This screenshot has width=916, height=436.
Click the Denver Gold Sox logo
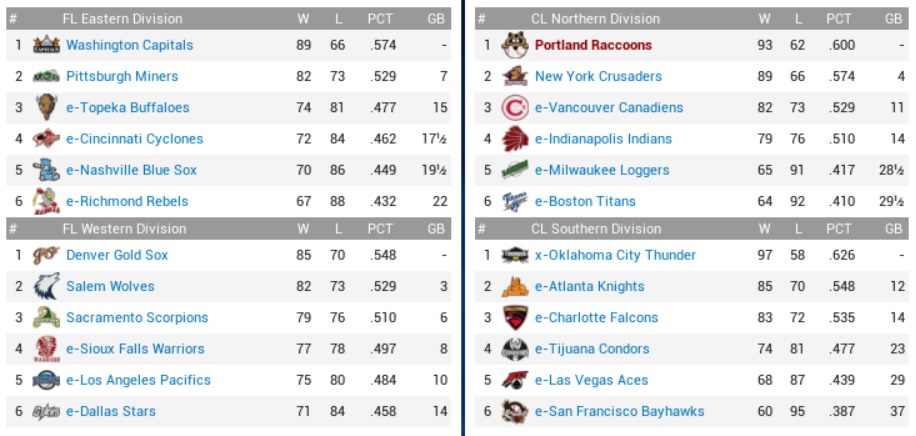tap(46, 255)
